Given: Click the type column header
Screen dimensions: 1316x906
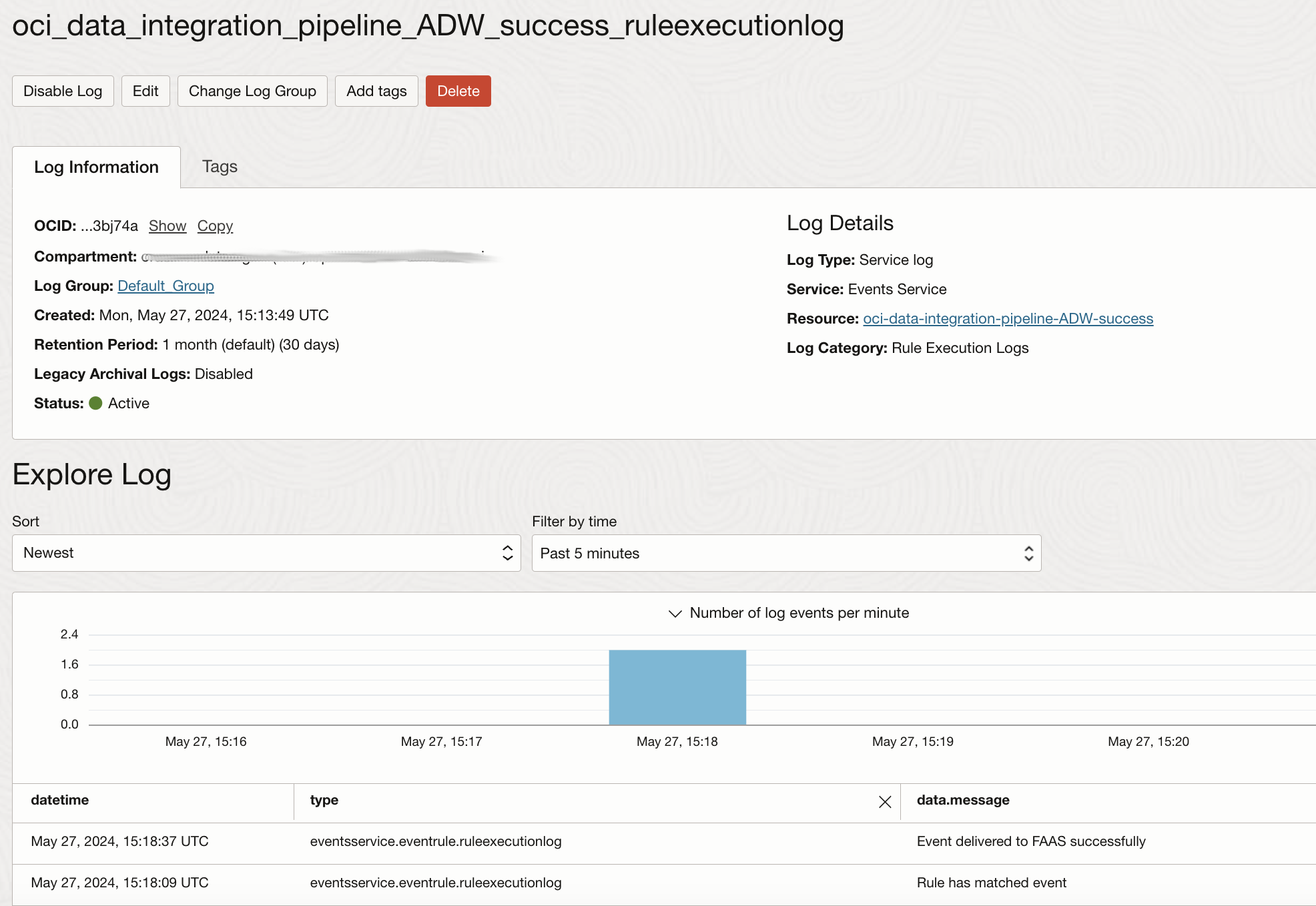Looking at the screenshot, I should tap(324, 800).
